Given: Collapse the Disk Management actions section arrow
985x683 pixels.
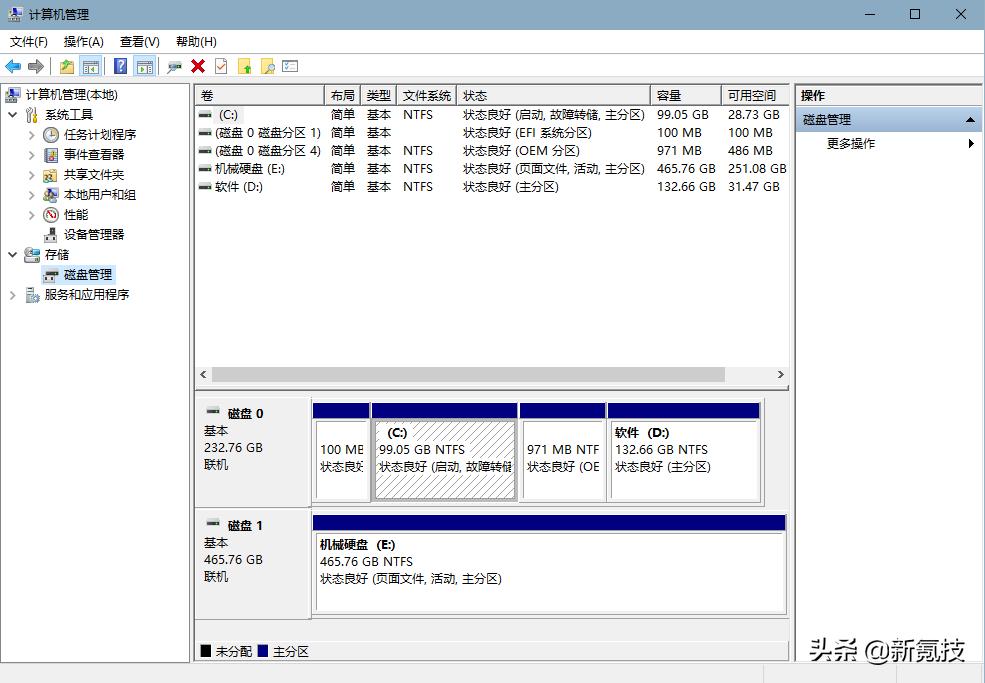Looking at the screenshot, I should [970, 120].
